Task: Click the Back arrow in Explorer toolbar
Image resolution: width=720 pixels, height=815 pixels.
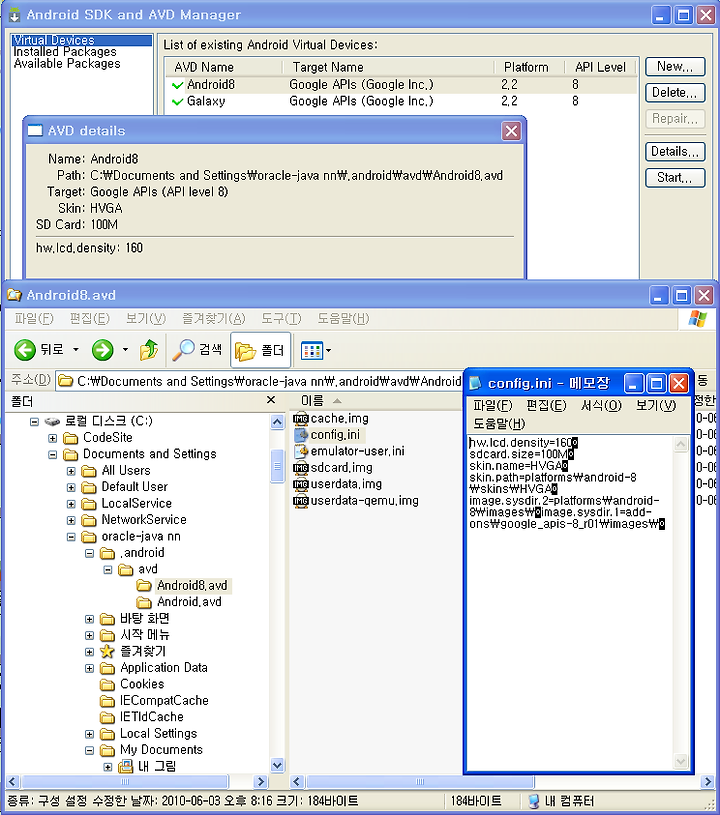Action: [x=24, y=350]
